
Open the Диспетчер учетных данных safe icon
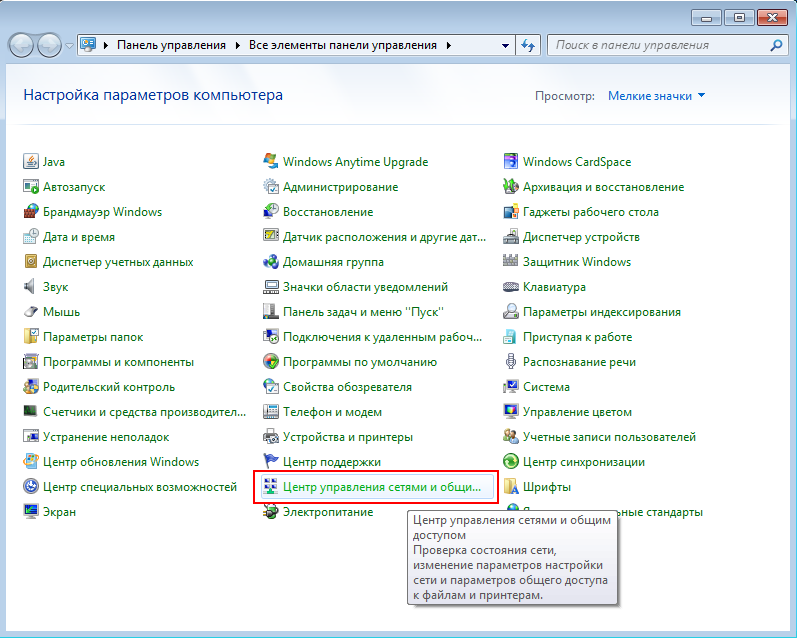click(x=30, y=261)
